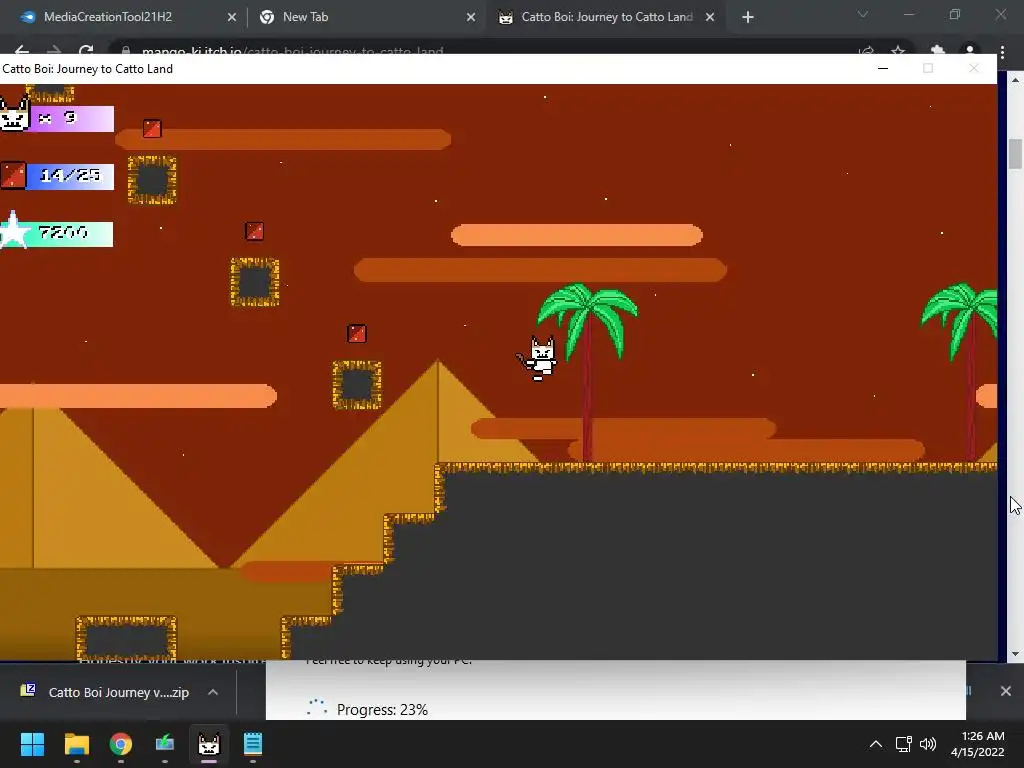Click the white cat character sprite
This screenshot has width=1024, height=768.
pos(538,358)
